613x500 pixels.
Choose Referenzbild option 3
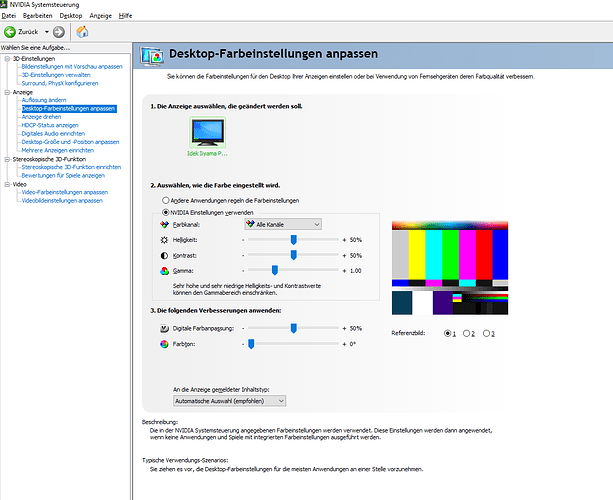(x=487, y=333)
